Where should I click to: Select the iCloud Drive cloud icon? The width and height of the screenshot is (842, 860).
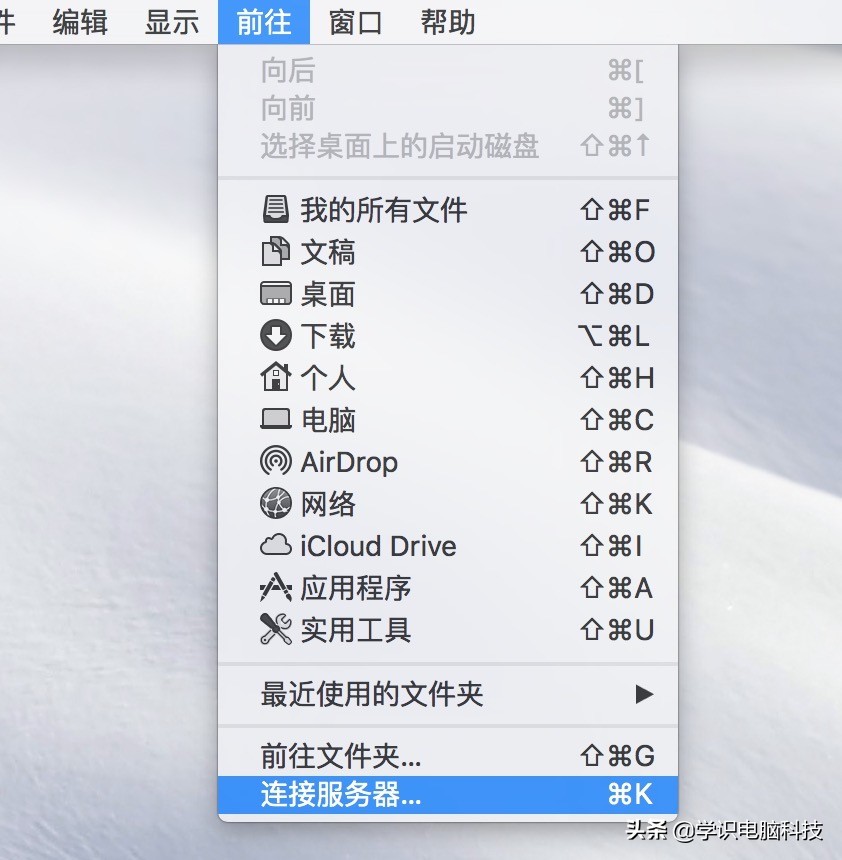(x=275, y=545)
